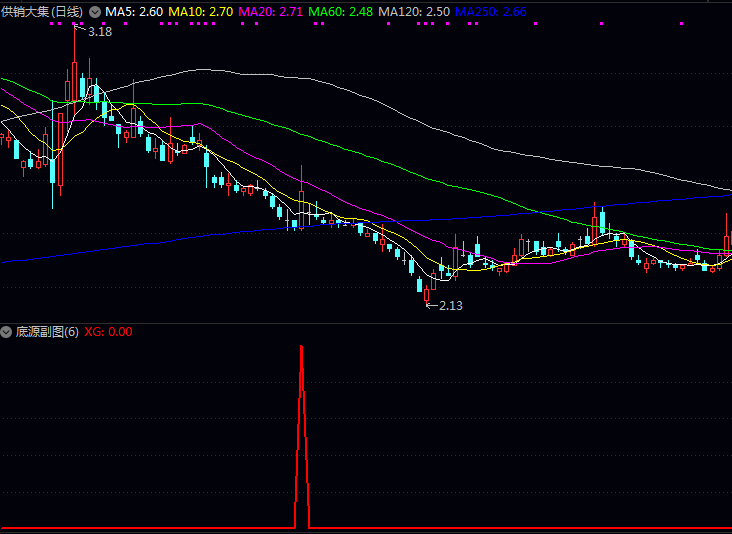Click the XG: 0.00 value label
This screenshot has width=732, height=534.
[x=108, y=332]
